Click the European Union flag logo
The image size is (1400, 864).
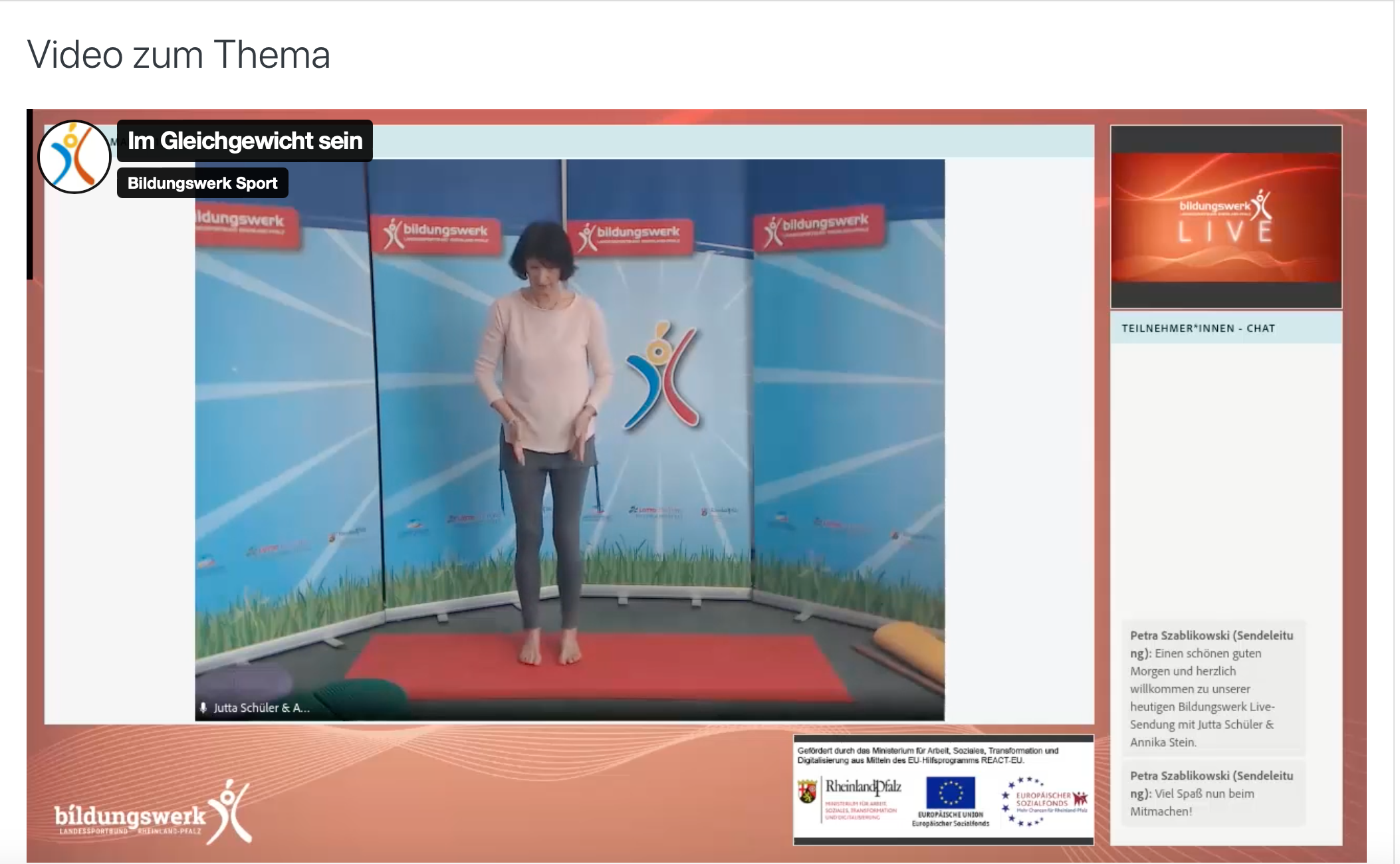[951, 793]
